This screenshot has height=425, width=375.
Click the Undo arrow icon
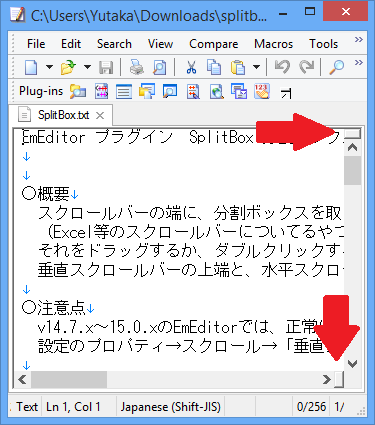[282, 67]
